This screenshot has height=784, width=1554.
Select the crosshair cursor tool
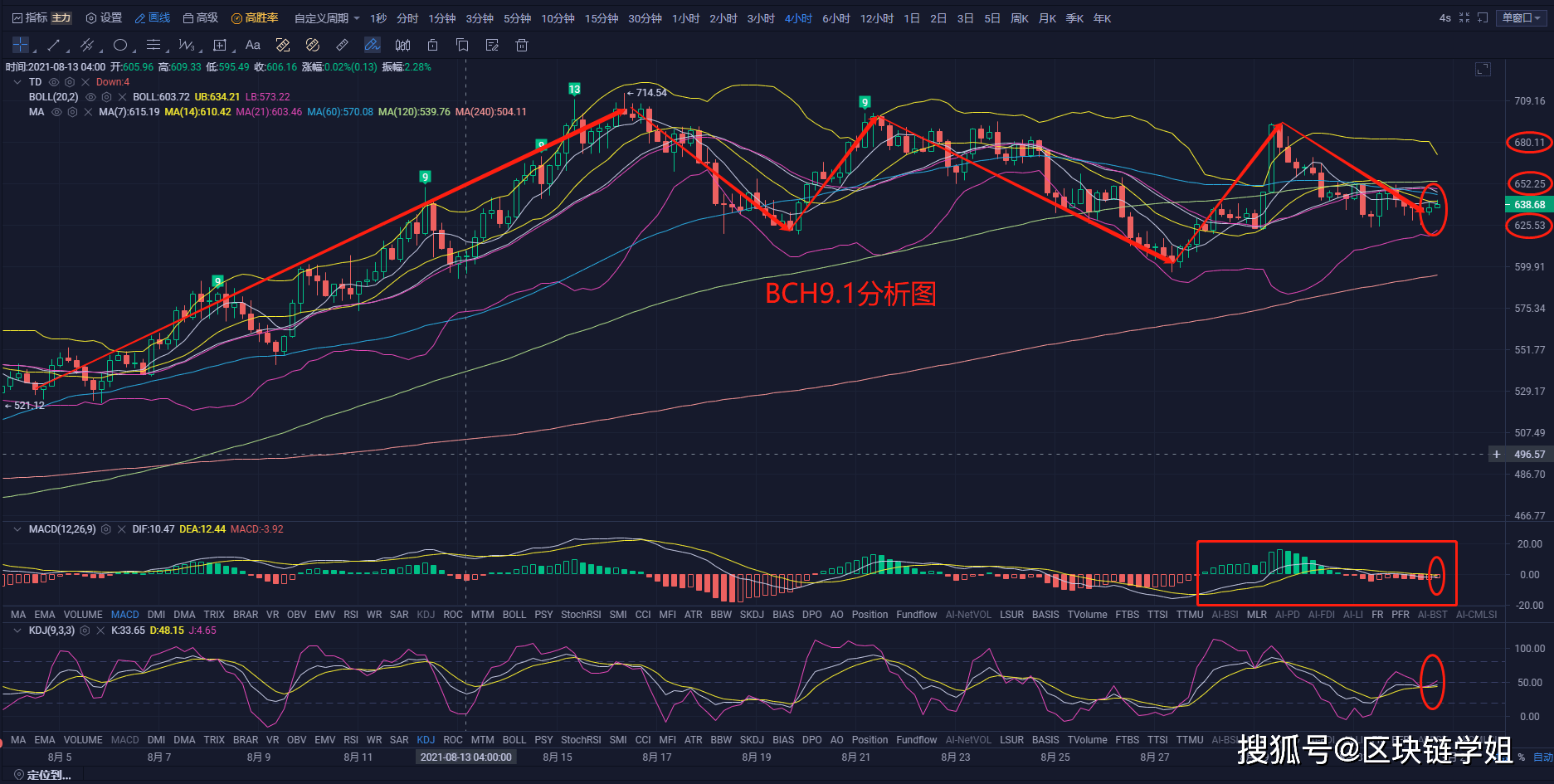(x=21, y=45)
